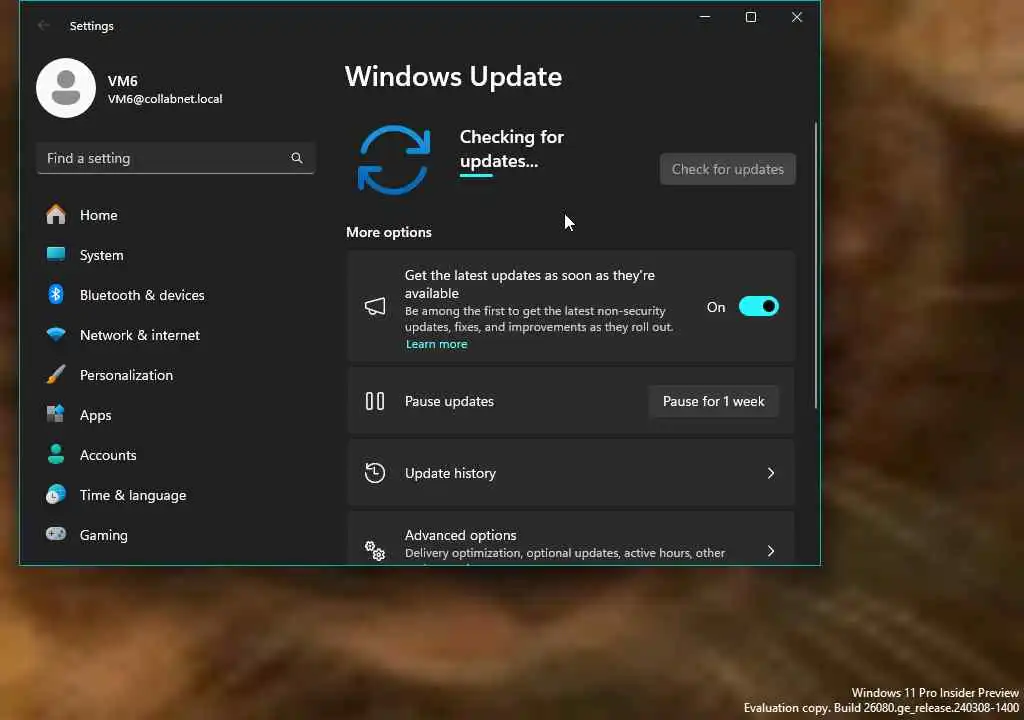This screenshot has height=720, width=1024.
Task: Click the Checking for updates status text
Action: pyautogui.click(x=511, y=149)
